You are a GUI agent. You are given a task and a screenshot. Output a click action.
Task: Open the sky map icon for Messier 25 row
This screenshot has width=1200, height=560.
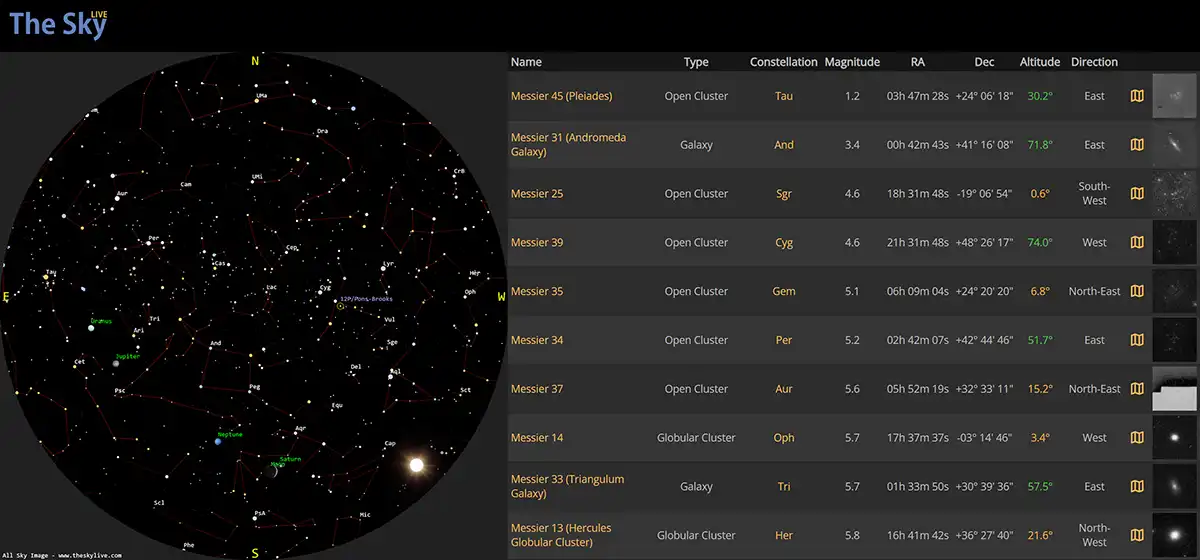(1136, 194)
